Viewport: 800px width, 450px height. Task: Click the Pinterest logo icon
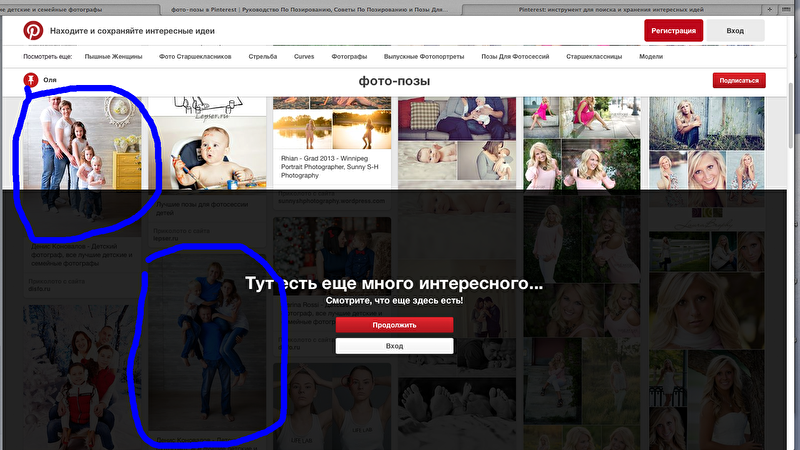click(x=33, y=31)
